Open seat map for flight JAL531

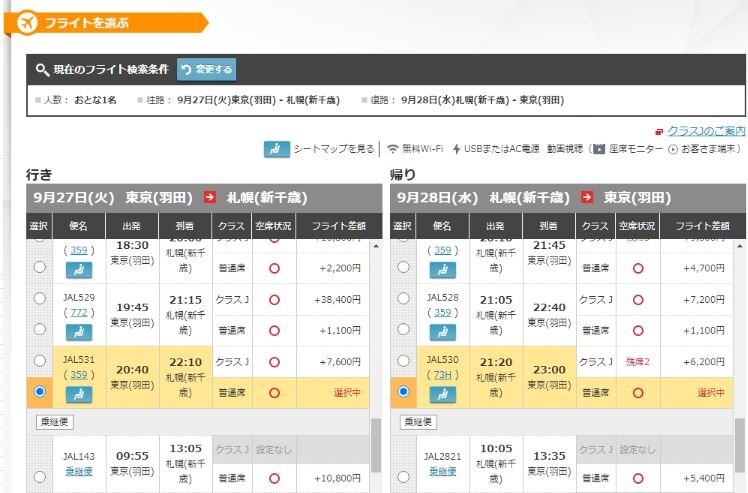click(79, 394)
